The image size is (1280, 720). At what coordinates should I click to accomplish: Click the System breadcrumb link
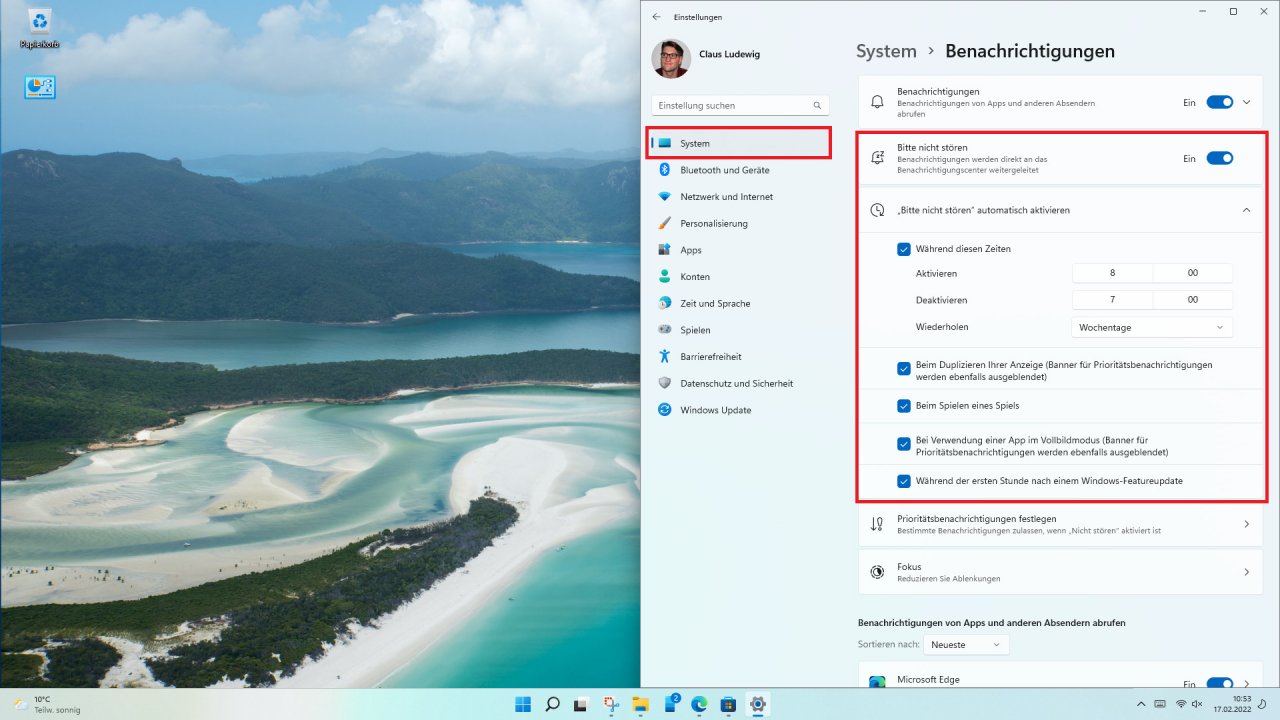tap(886, 51)
